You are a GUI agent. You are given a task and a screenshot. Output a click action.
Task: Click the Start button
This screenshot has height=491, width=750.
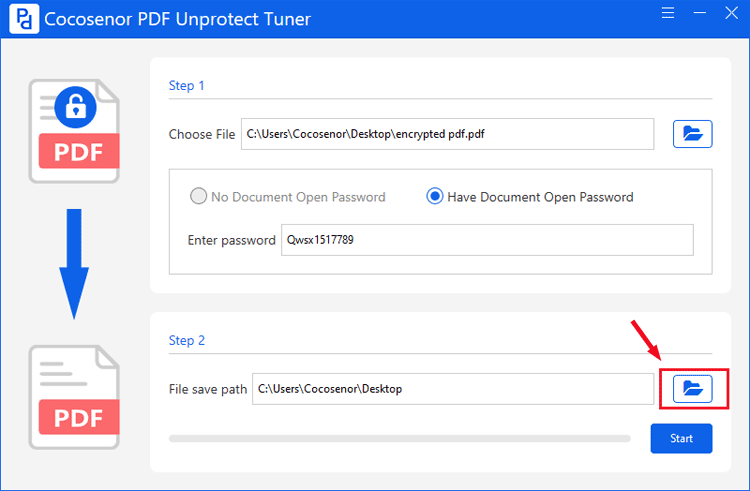[681, 438]
